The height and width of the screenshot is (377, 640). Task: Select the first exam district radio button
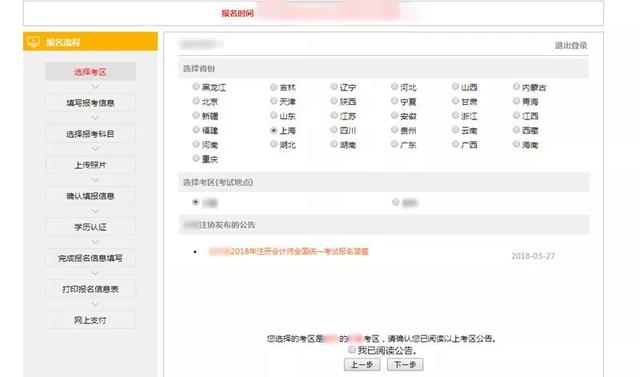point(196,202)
